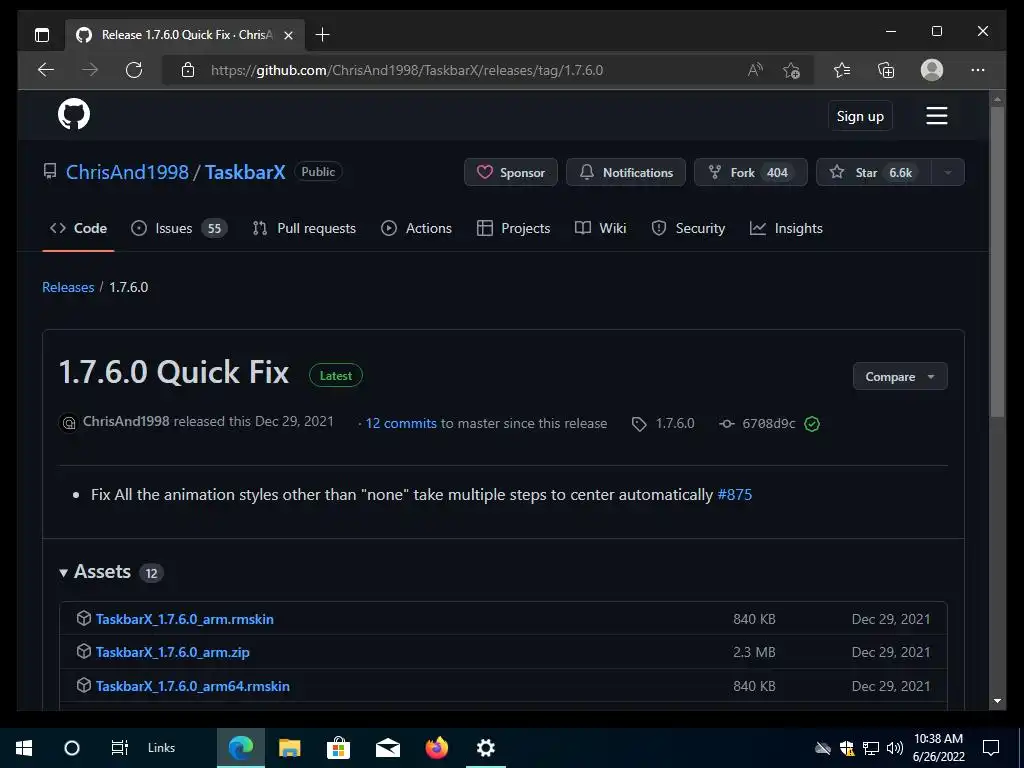Reload the page with refresh icon

click(134, 70)
